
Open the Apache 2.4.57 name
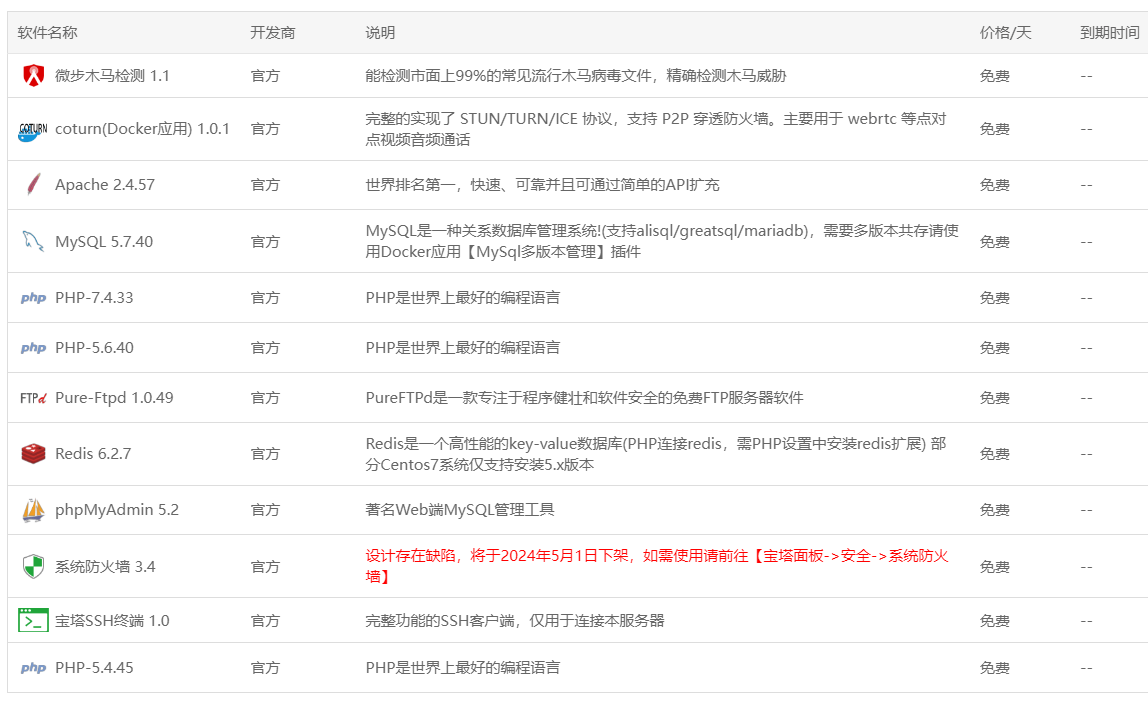(x=105, y=184)
